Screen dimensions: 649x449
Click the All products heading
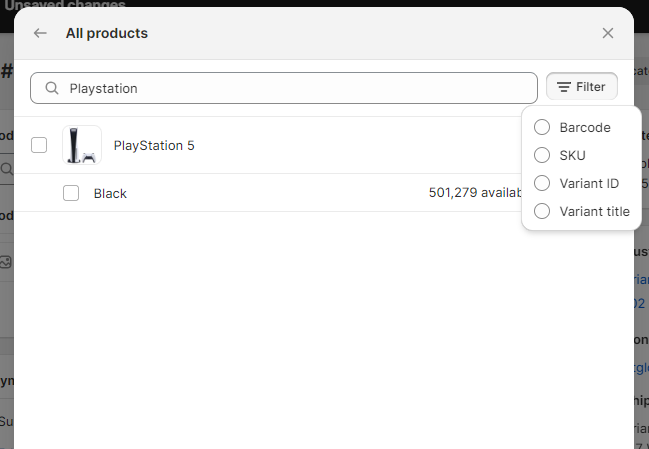click(x=107, y=33)
